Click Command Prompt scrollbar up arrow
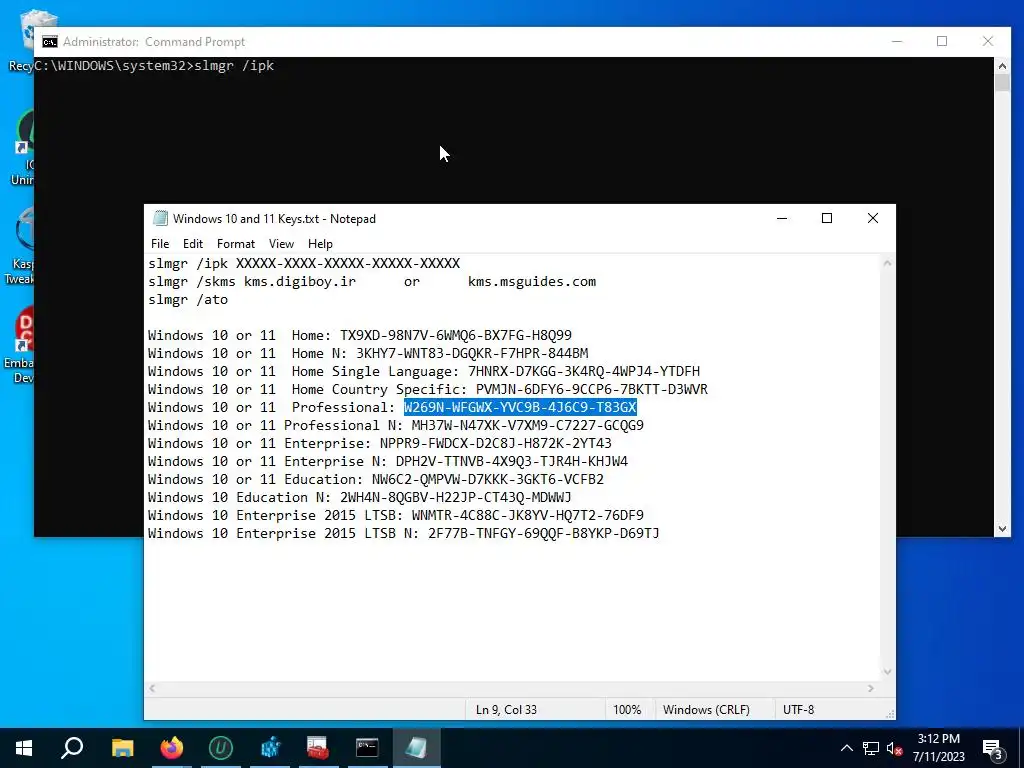1024x768 pixels. (x=1002, y=65)
